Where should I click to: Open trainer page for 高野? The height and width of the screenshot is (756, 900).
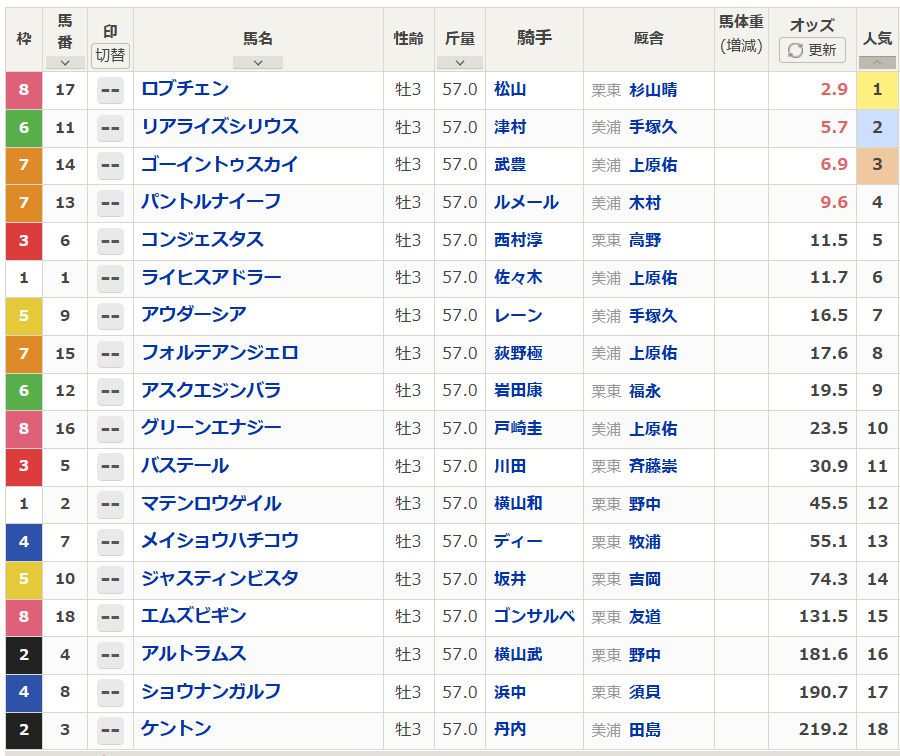click(x=645, y=241)
